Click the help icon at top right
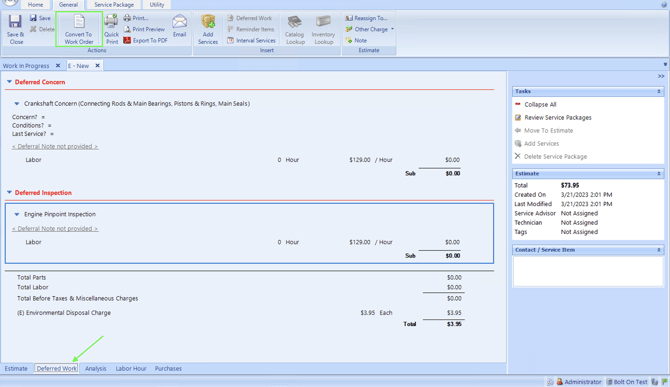 (x=664, y=4)
